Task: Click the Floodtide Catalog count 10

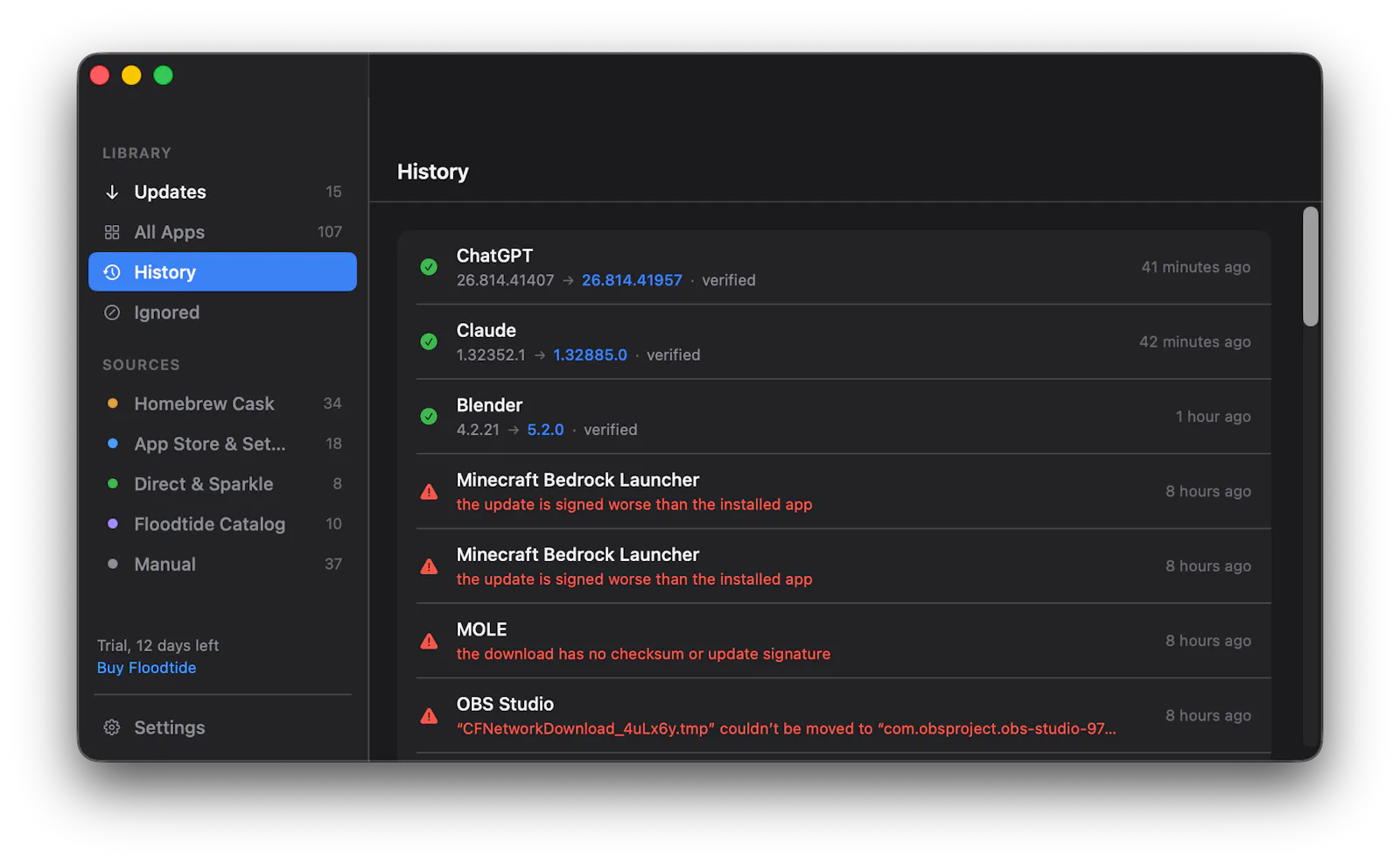Action: [x=333, y=524]
